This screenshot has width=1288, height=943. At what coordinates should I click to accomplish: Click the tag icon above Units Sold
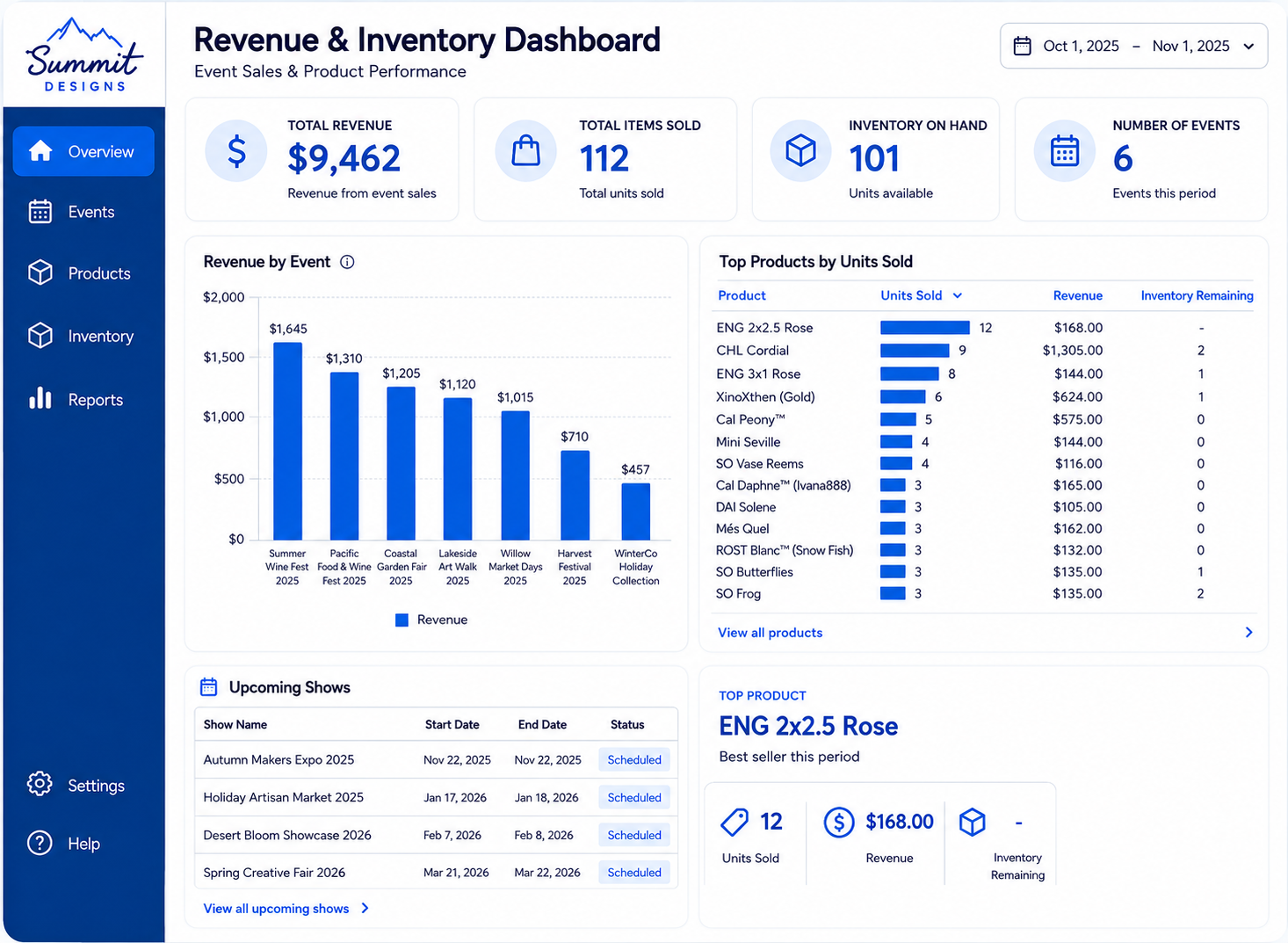point(734,823)
